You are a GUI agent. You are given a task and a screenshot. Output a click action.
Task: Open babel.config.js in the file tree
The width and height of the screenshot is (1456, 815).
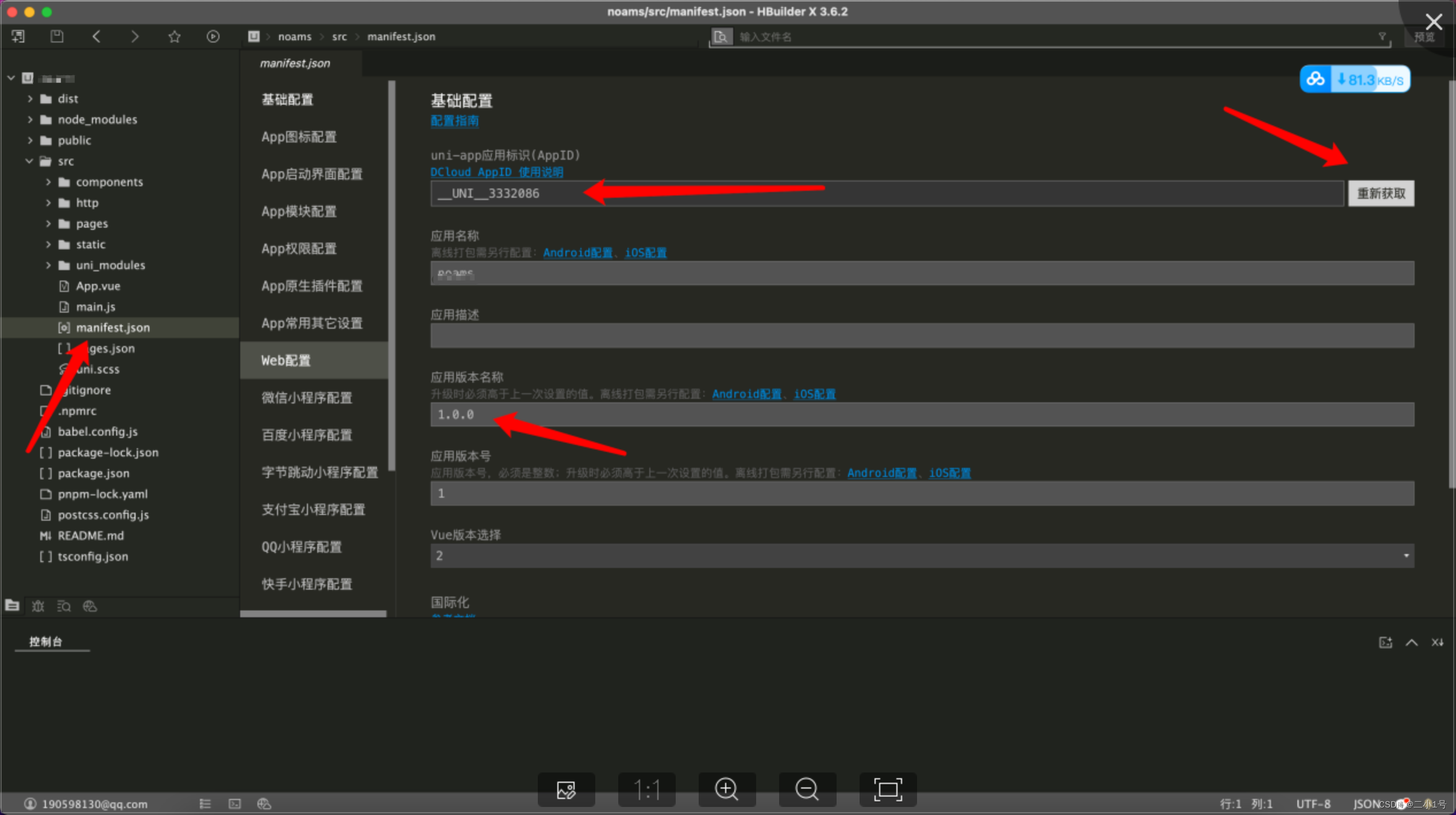(x=98, y=432)
